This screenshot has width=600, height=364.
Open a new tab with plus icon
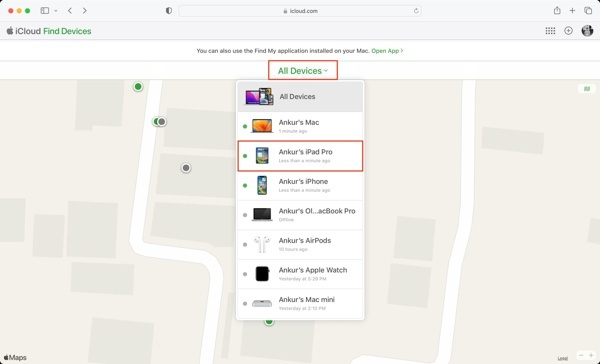pos(572,11)
